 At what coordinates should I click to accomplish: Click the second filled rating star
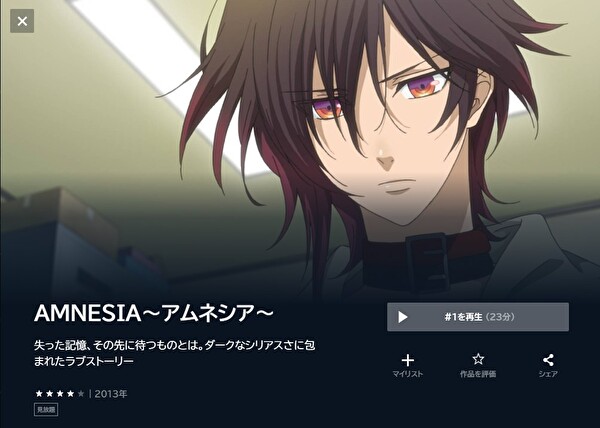(x=49, y=393)
